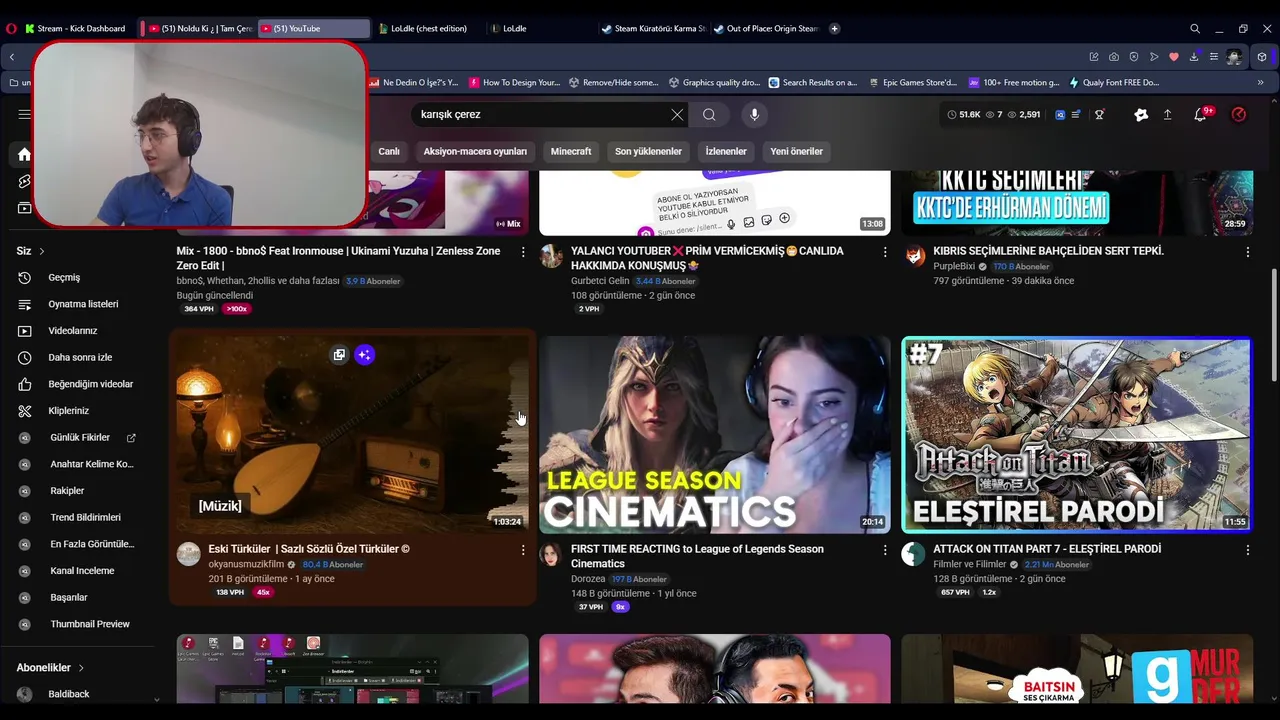Image resolution: width=1280 pixels, height=720 pixels.
Task: Take a browser snapshot with camera icon
Action: point(1114,57)
